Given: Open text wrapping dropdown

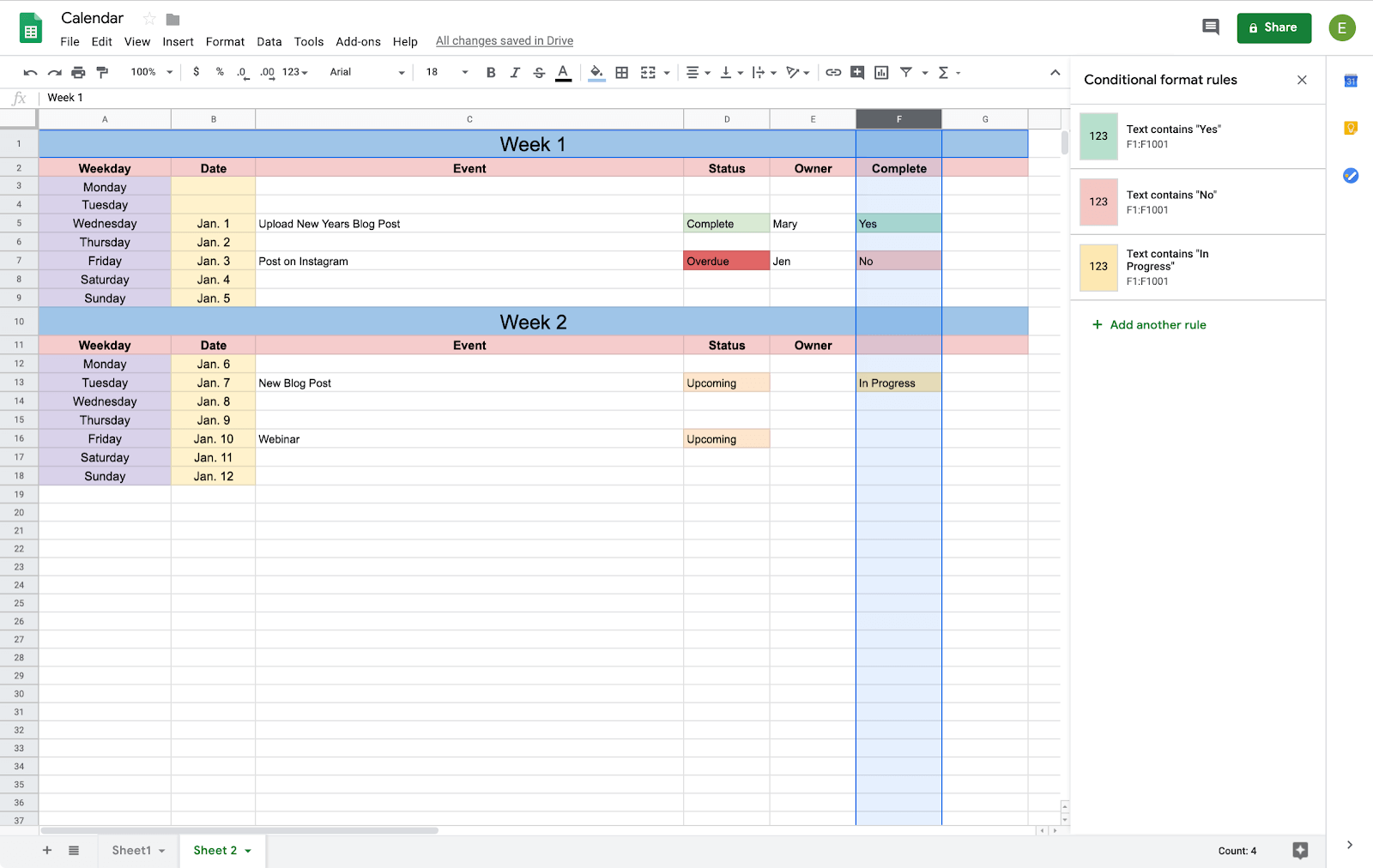Looking at the screenshot, I should 765,73.
